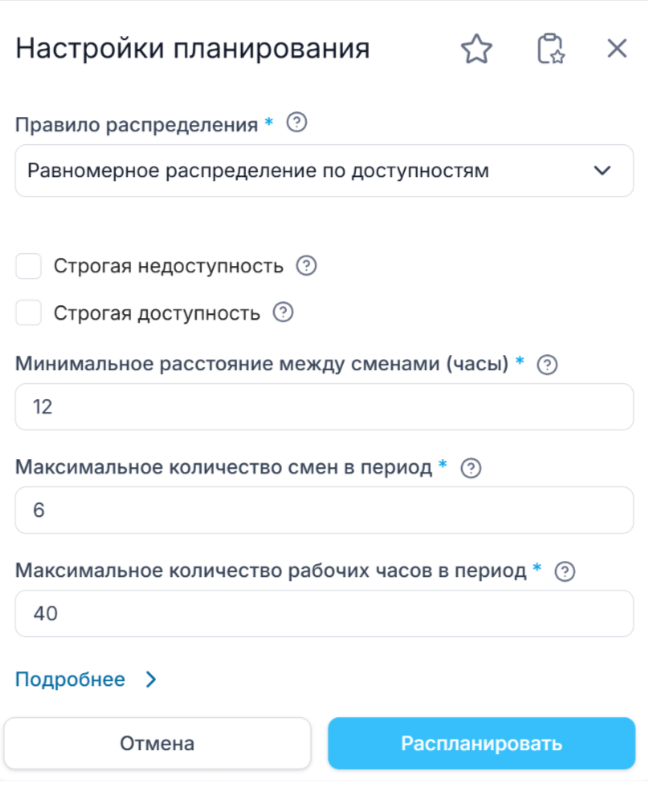Expand the Подробнее section
This screenshot has width=648, height=785.
pyautogui.click(x=70, y=680)
